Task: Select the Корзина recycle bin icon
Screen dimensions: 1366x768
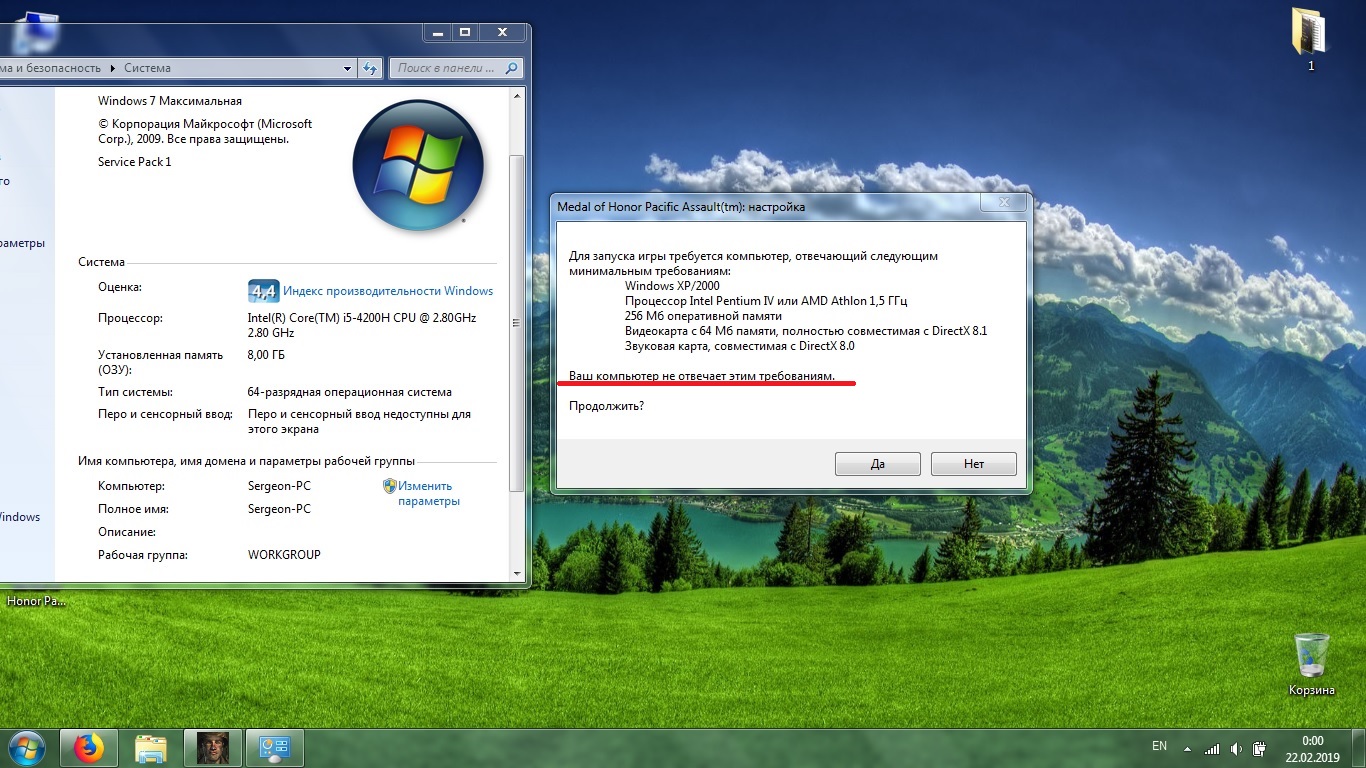Action: click(x=1311, y=664)
